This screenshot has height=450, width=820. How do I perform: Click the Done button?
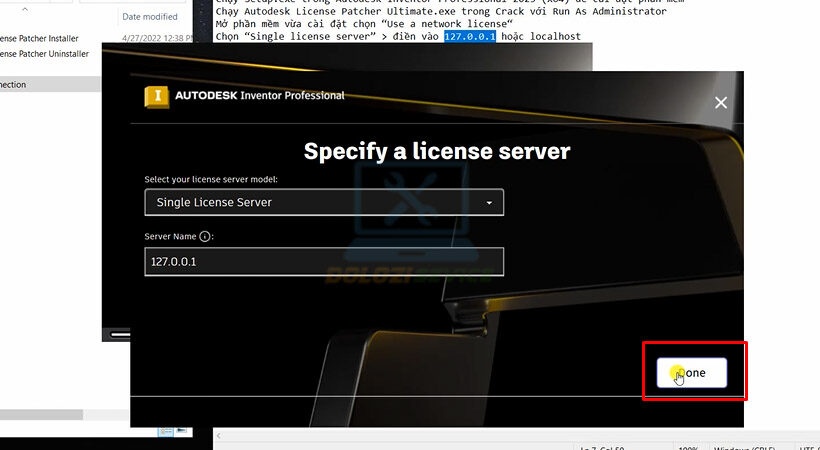coord(691,373)
